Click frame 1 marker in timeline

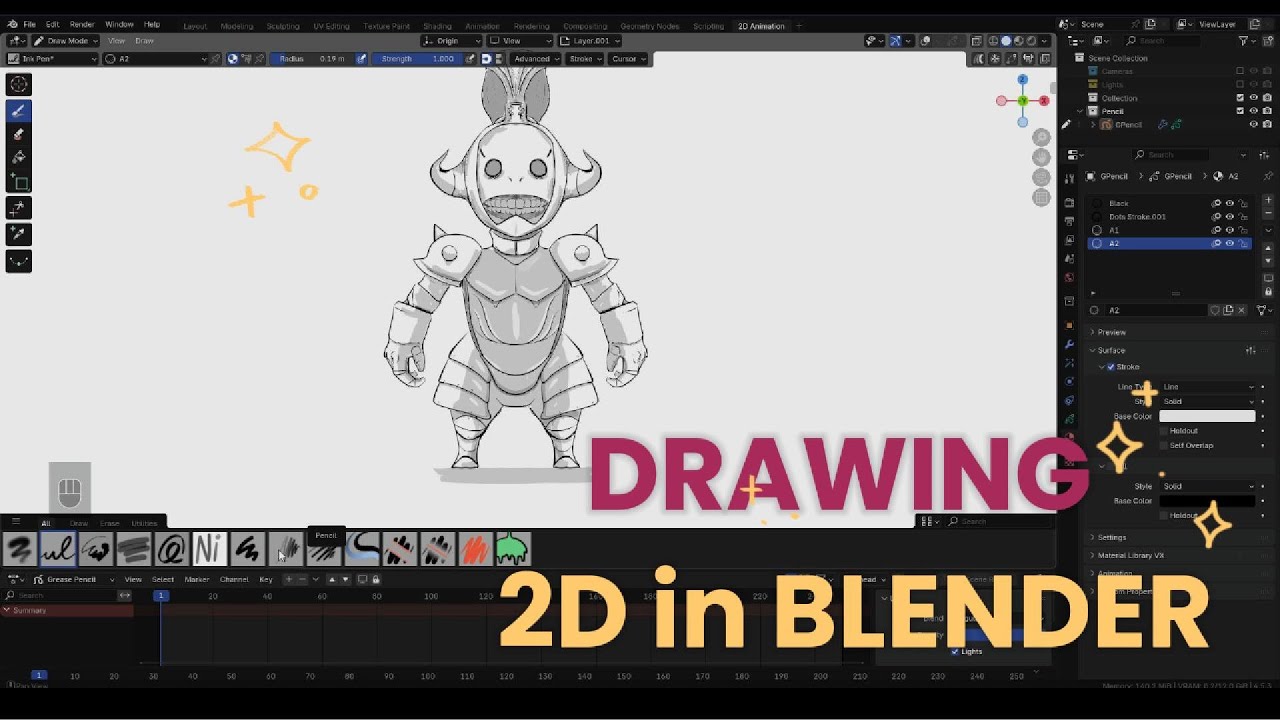pos(160,596)
